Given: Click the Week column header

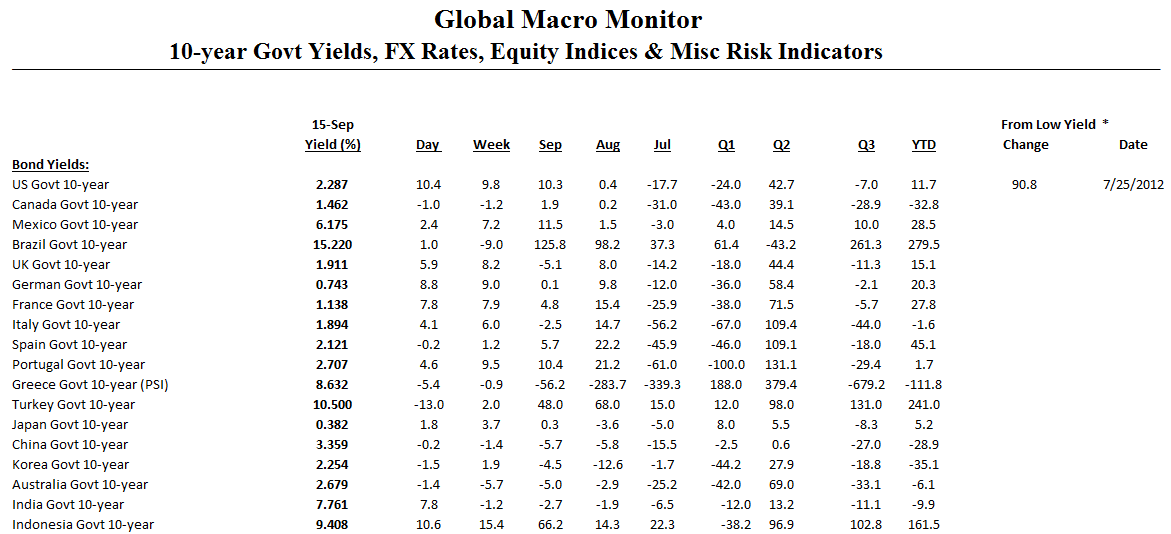Looking at the screenshot, I should coord(491,145).
